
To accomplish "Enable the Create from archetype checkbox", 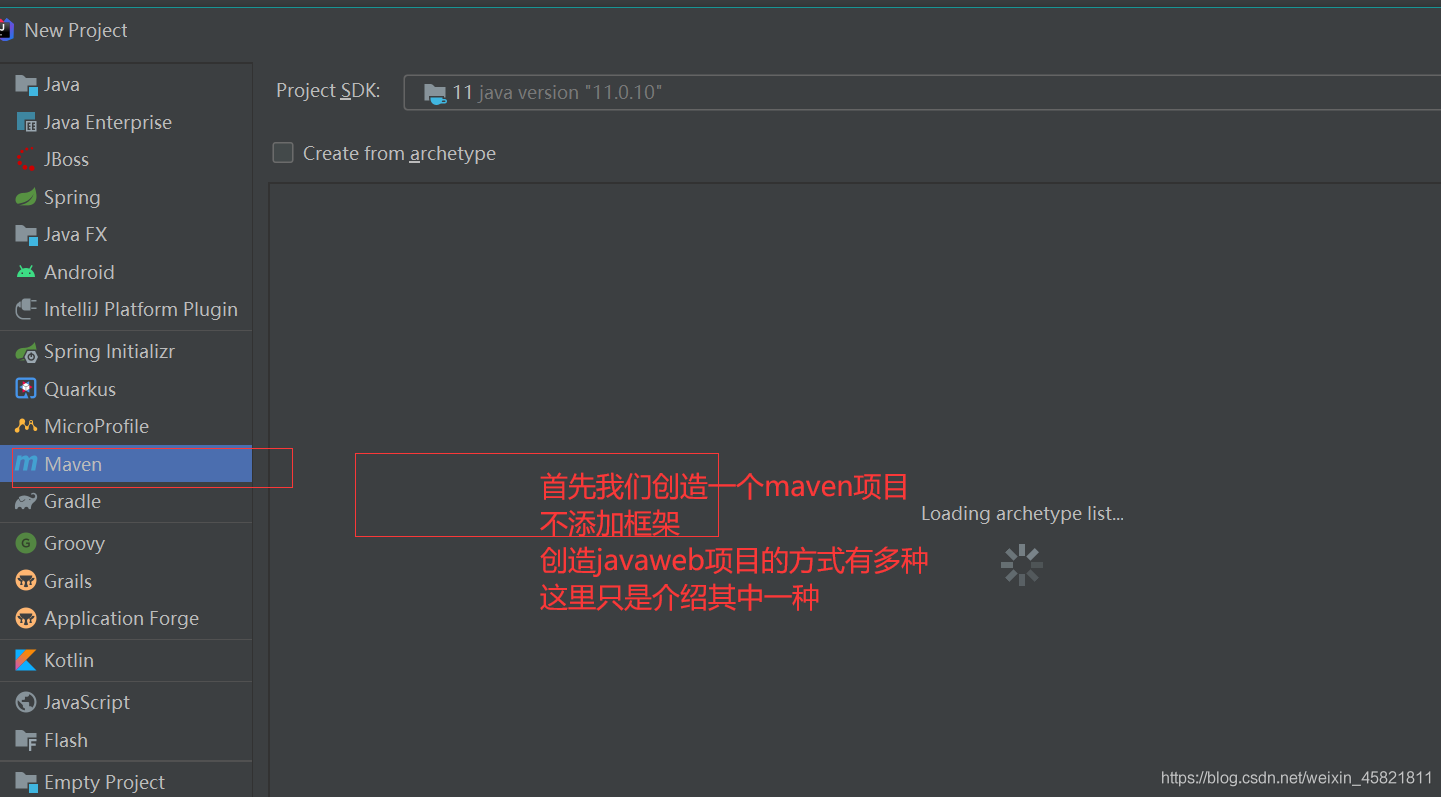I will pyautogui.click(x=283, y=152).
